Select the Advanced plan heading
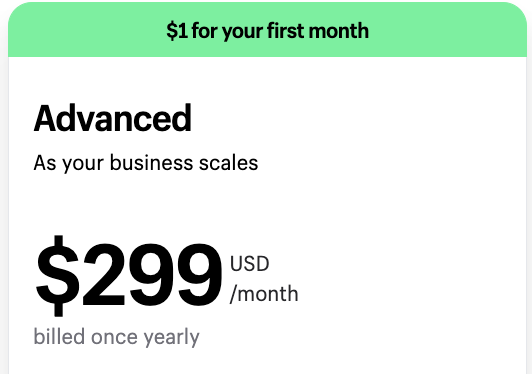 (x=113, y=118)
